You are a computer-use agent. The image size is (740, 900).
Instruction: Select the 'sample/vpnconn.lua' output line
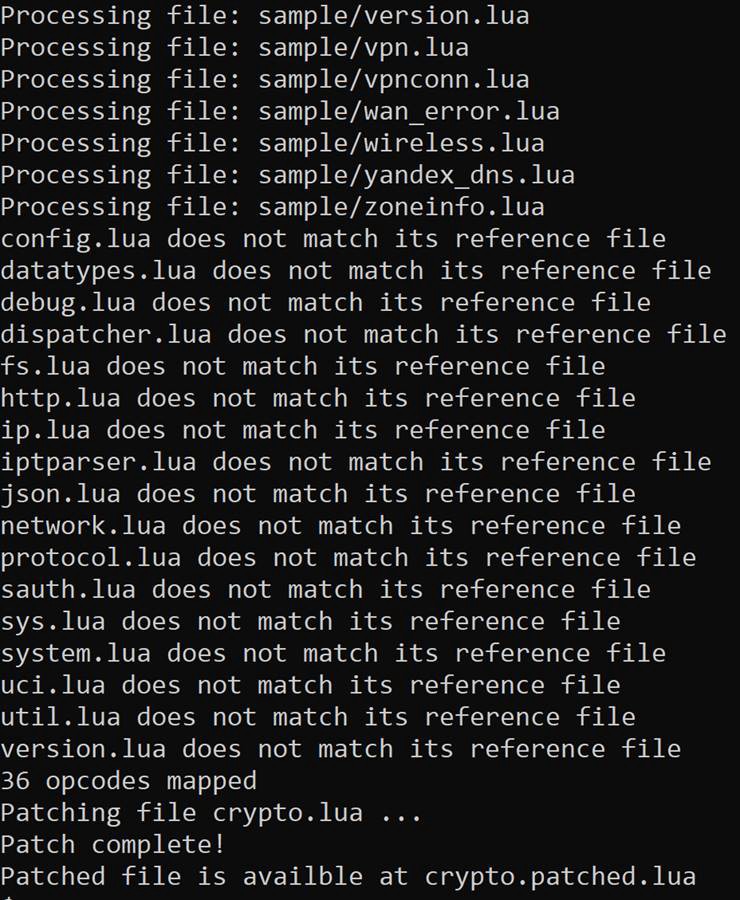click(x=265, y=79)
